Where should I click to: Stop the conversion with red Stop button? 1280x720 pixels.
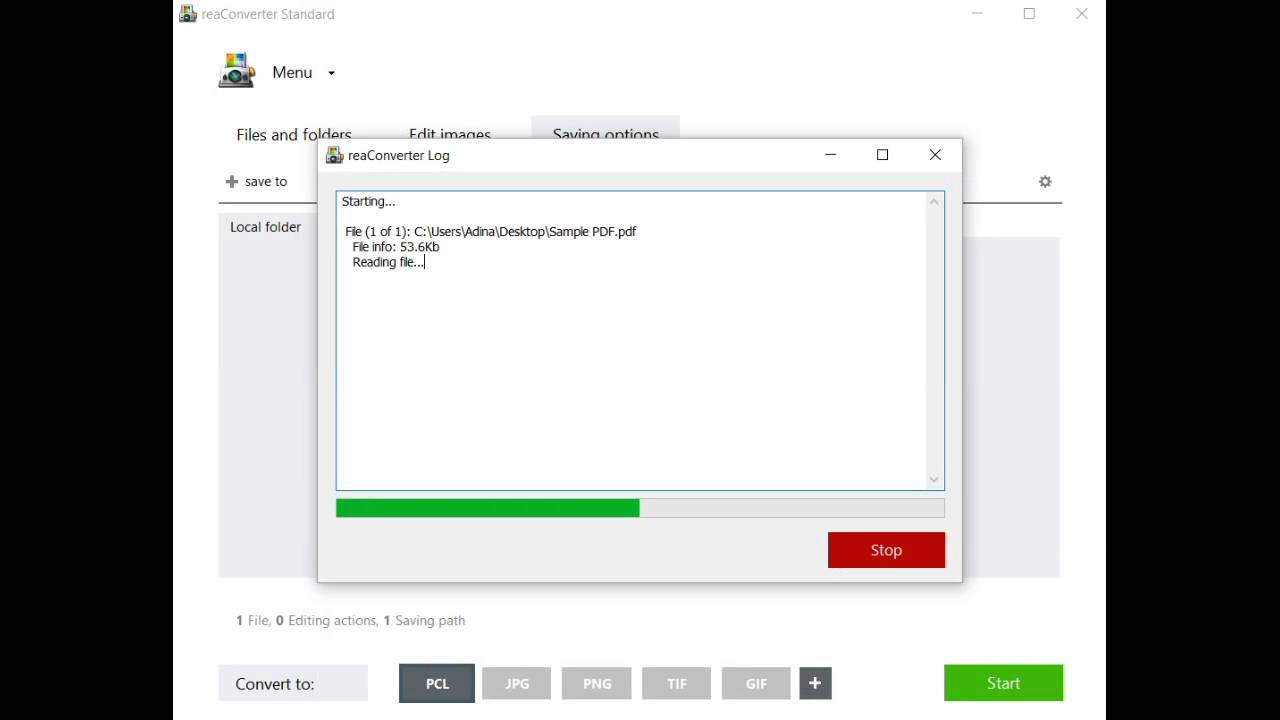(886, 550)
